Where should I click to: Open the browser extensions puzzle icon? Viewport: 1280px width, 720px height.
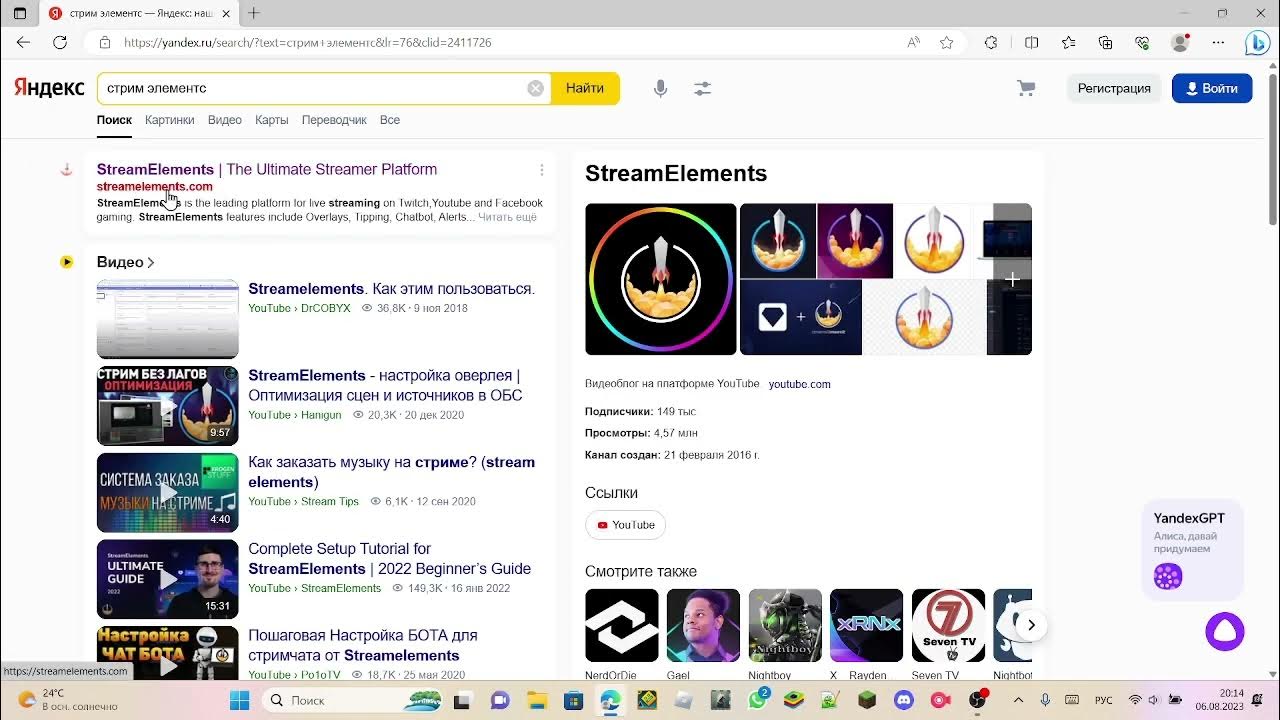click(991, 43)
